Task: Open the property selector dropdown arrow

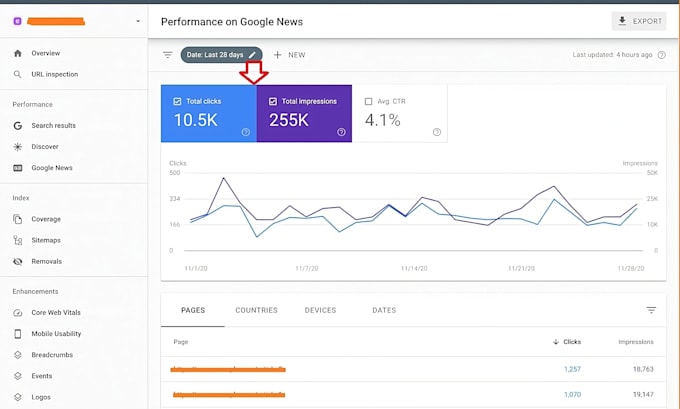Action: click(138, 21)
